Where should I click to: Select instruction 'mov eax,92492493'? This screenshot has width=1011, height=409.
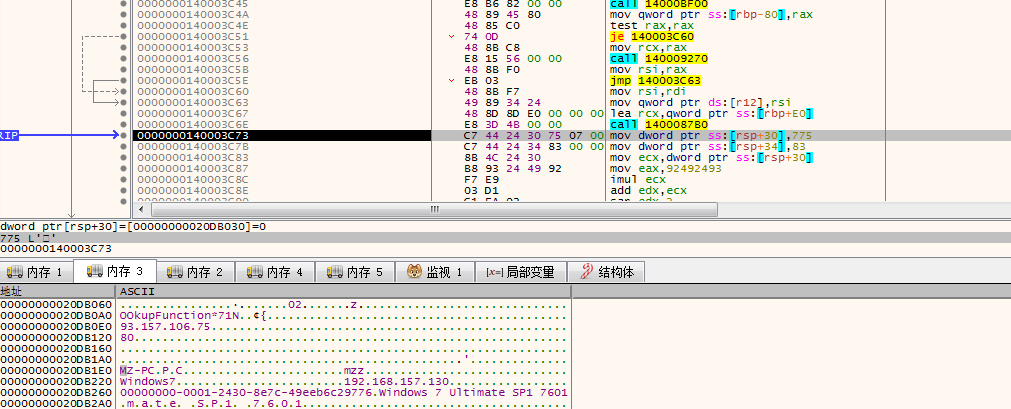point(665,168)
